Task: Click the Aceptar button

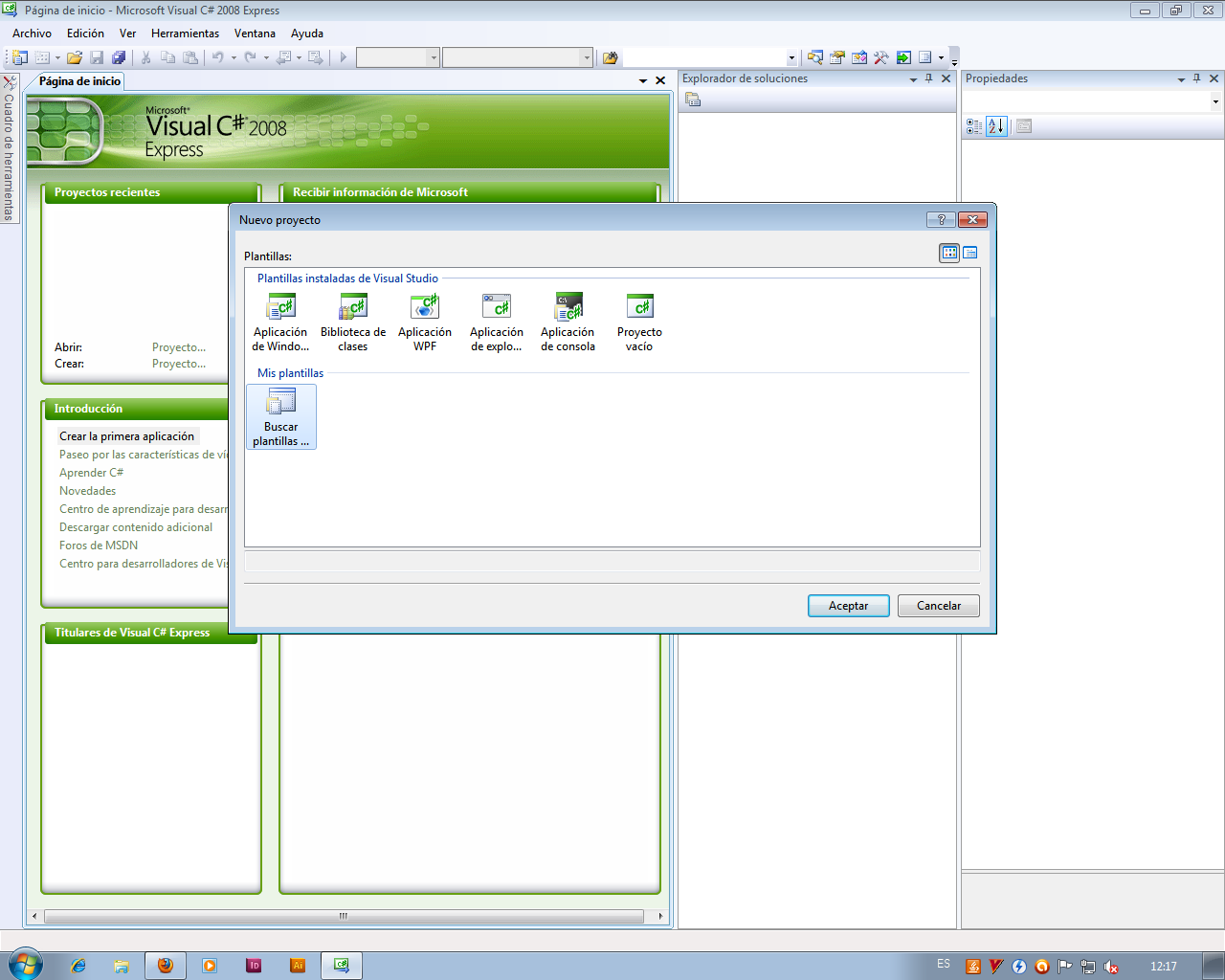Action: [x=849, y=606]
